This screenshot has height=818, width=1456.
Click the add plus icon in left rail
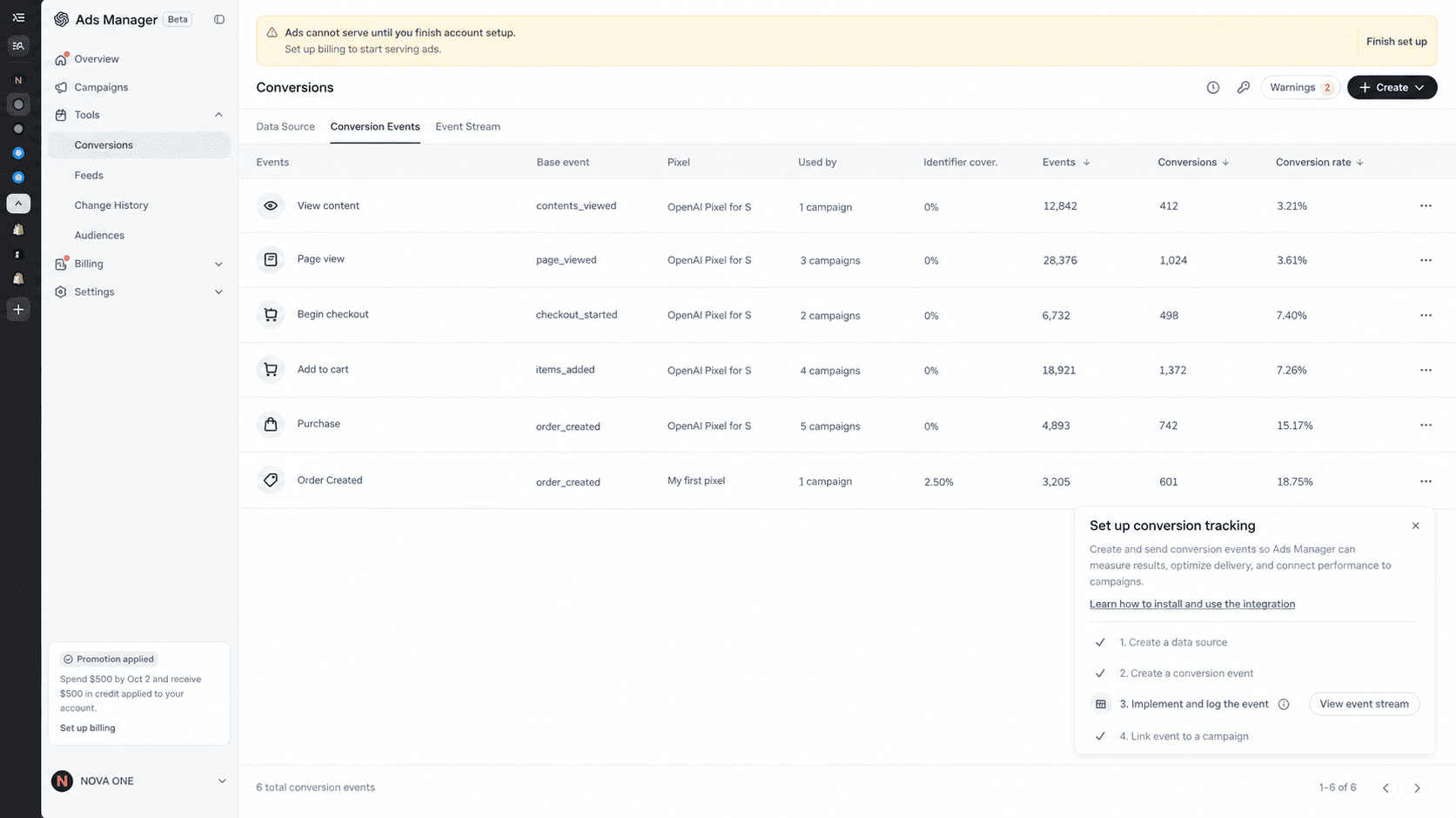(x=18, y=309)
